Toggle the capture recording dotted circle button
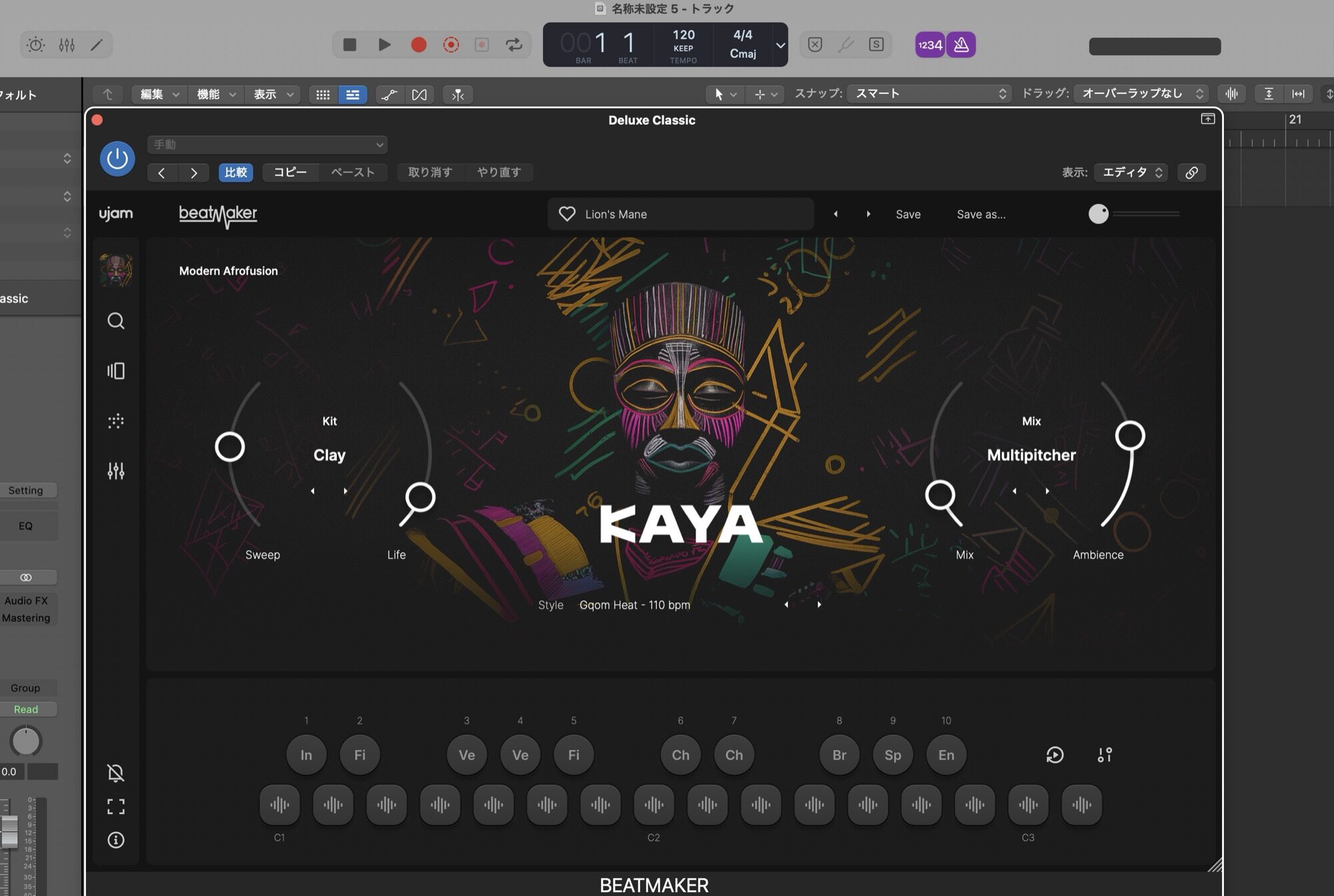1334x896 pixels. (451, 45)
